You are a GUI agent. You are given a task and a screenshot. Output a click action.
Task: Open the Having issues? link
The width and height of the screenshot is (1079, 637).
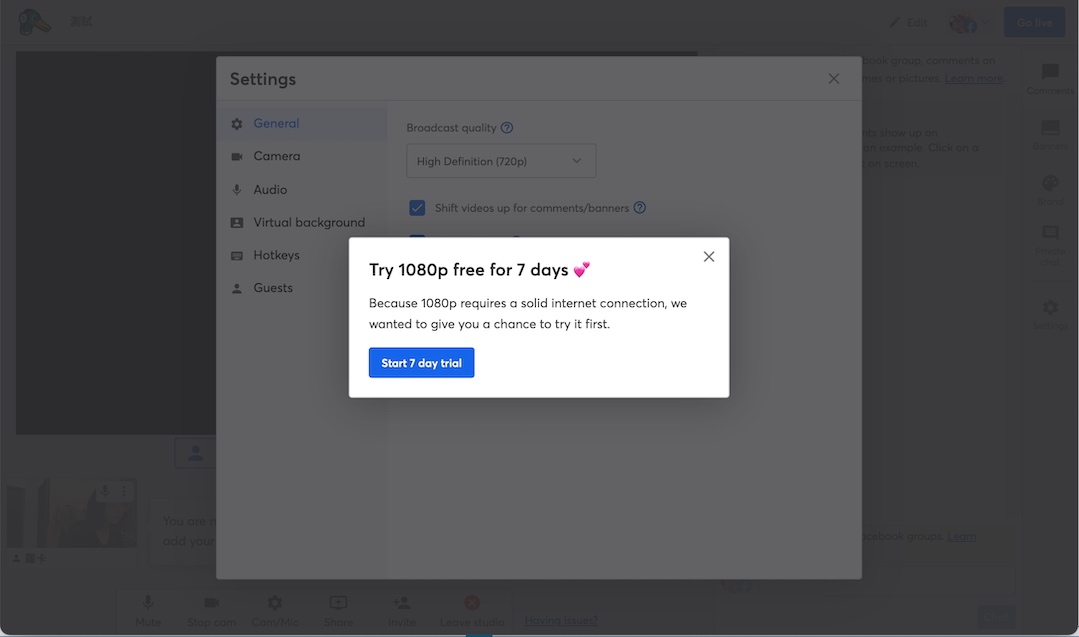(x=561, y=620)
